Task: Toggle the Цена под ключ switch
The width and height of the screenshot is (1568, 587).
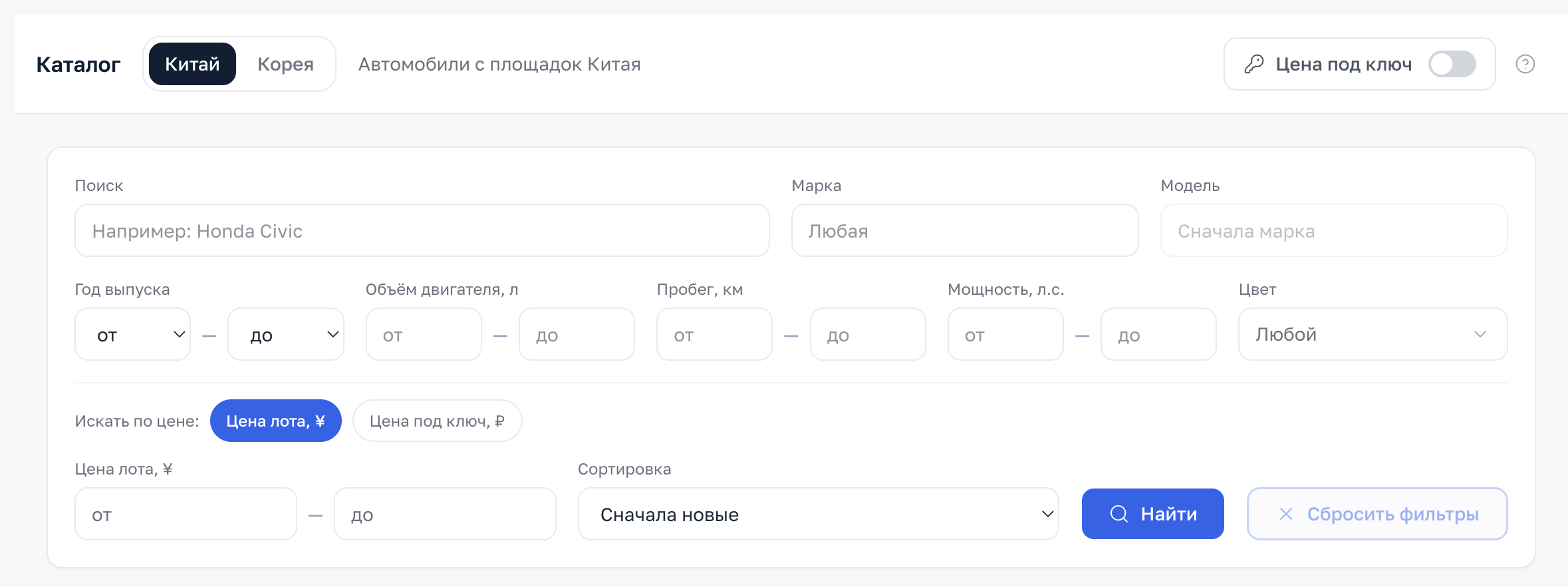Action: click(1452, 64)
